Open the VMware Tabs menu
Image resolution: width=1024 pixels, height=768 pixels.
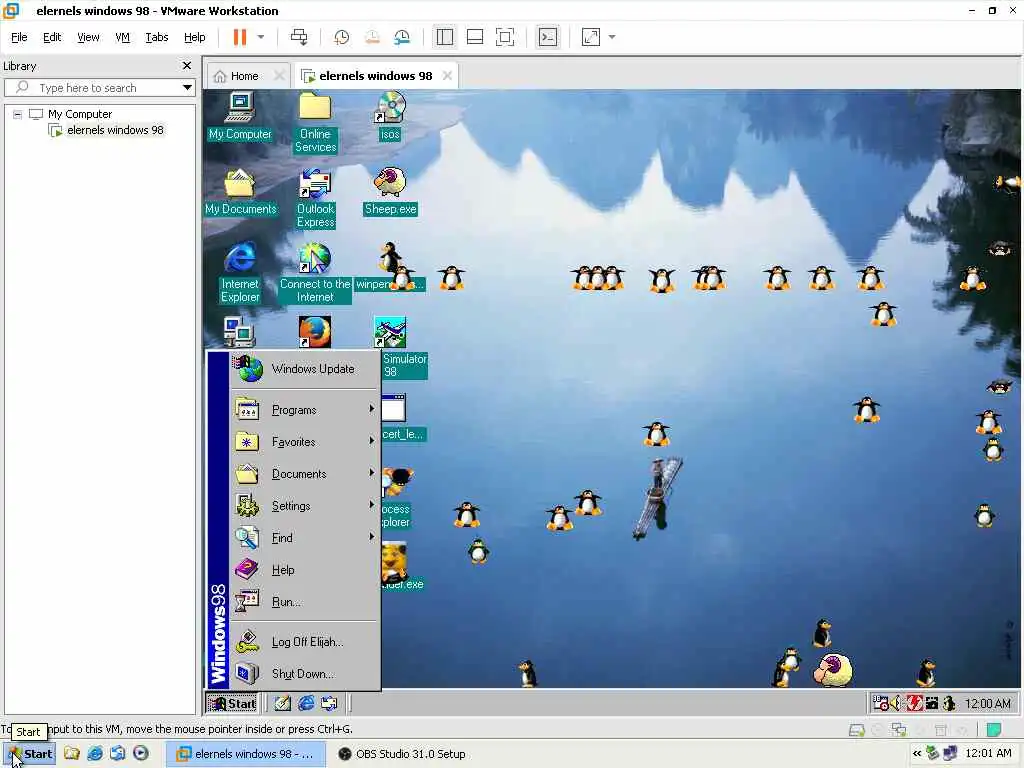[x=157, y=37]
